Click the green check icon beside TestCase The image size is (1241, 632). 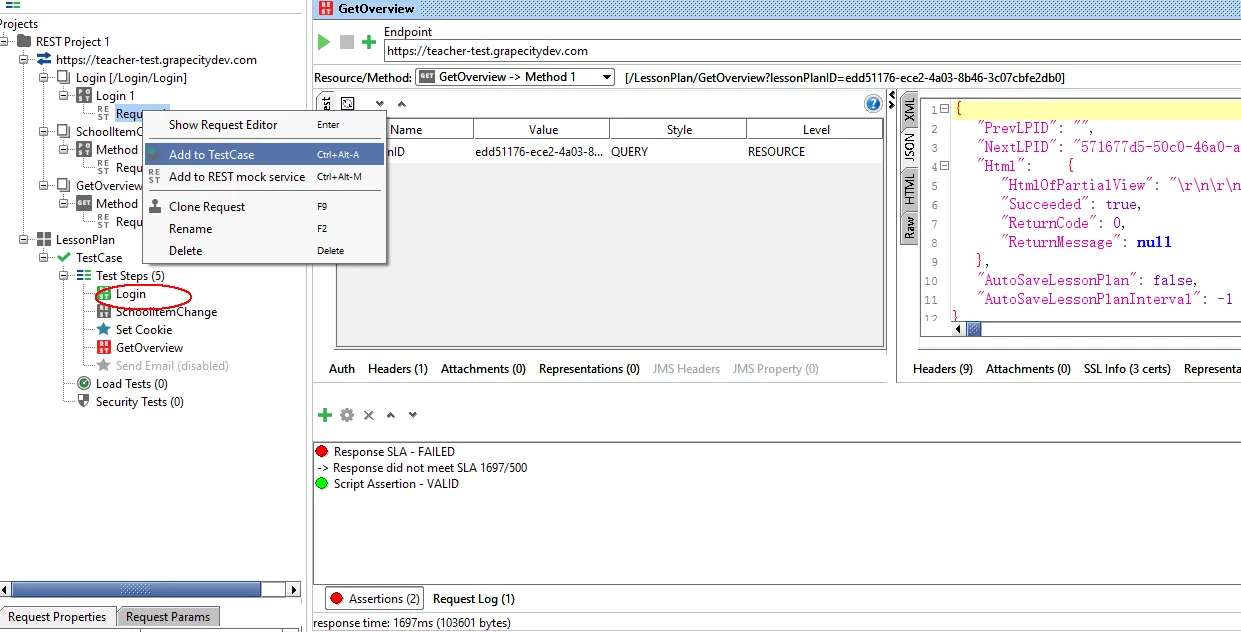tap(65, 258)
